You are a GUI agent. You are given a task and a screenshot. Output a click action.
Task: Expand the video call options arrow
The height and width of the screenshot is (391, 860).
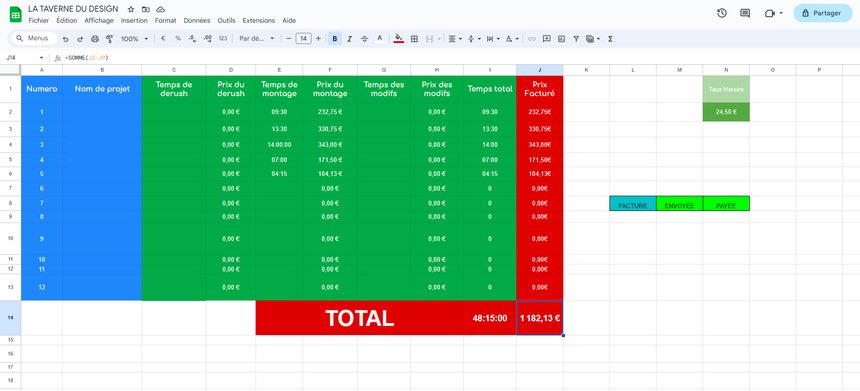click(x=781, y=13)
